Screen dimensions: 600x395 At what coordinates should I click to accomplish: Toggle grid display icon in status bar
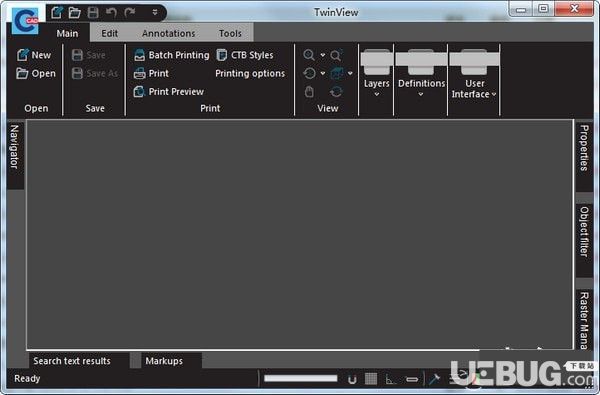click(371, 379)
